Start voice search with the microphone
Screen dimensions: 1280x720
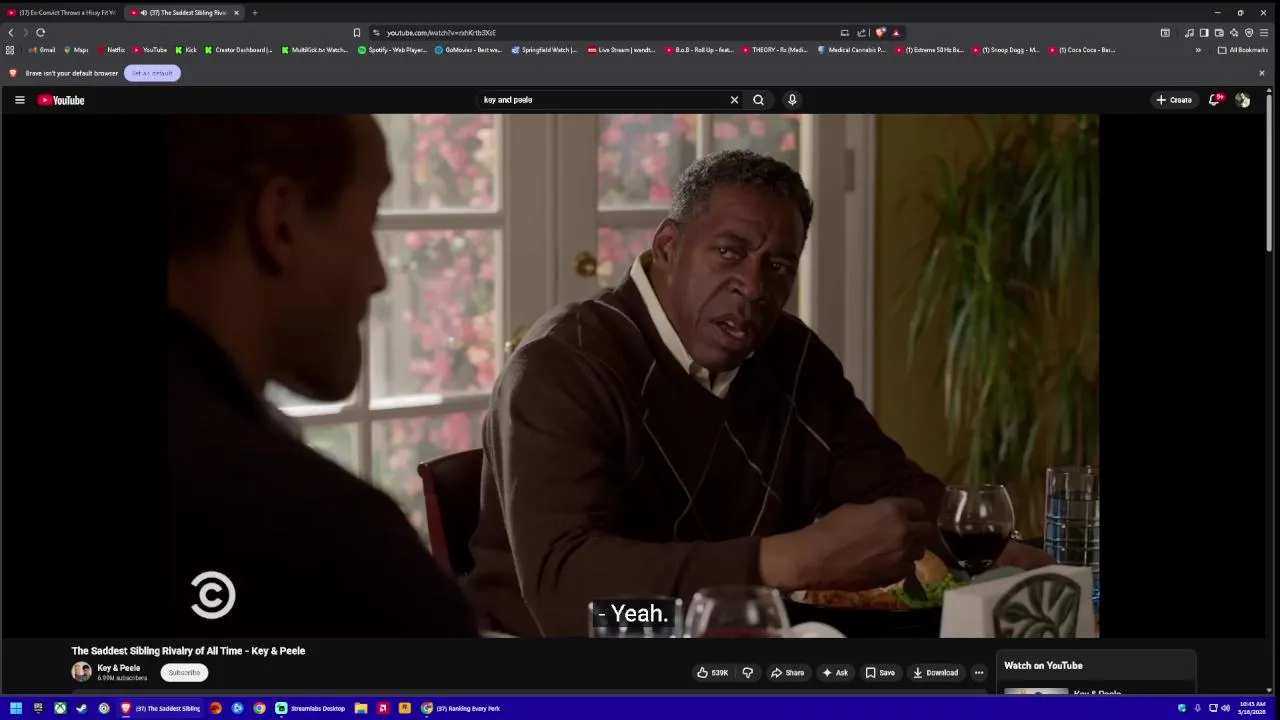[x=792, y=100]
